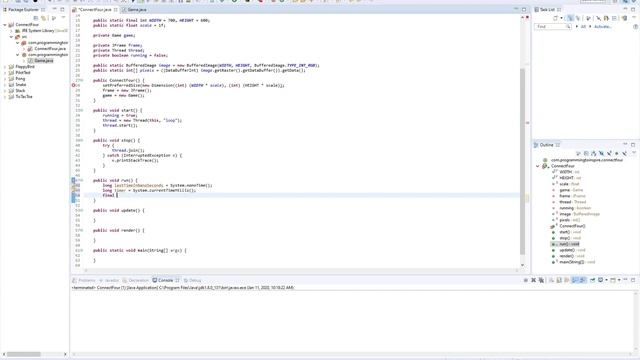Switch to ConnectFour.java editor tab
The height and width of the screenshot is (360, 640).
click(x=94, y=9)
